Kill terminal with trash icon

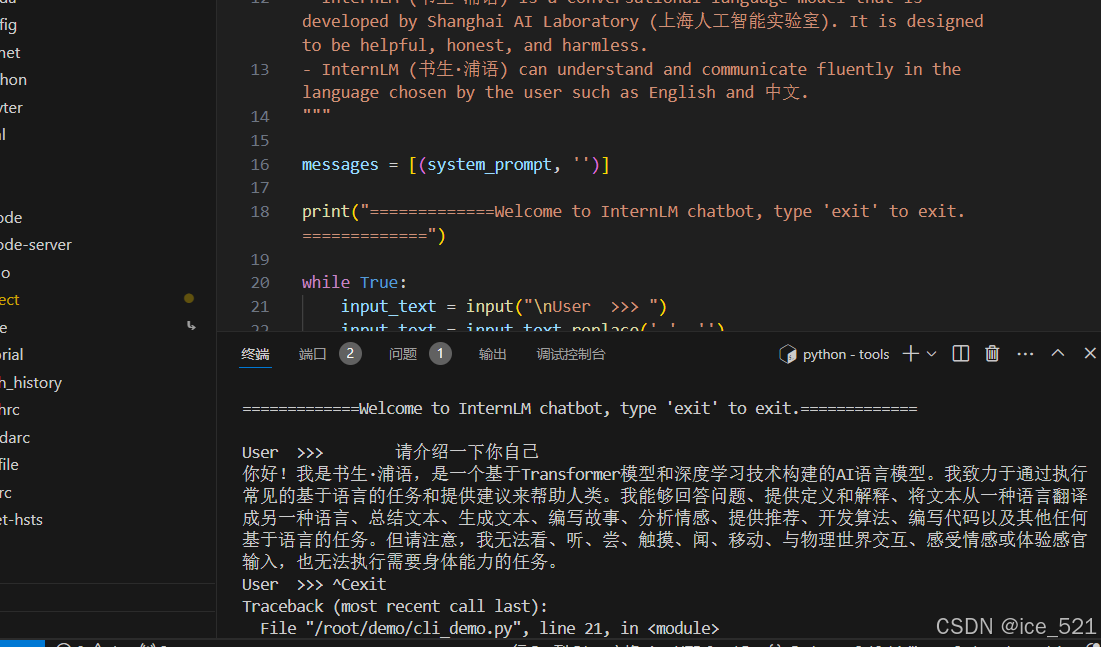(x=992, y=353)
